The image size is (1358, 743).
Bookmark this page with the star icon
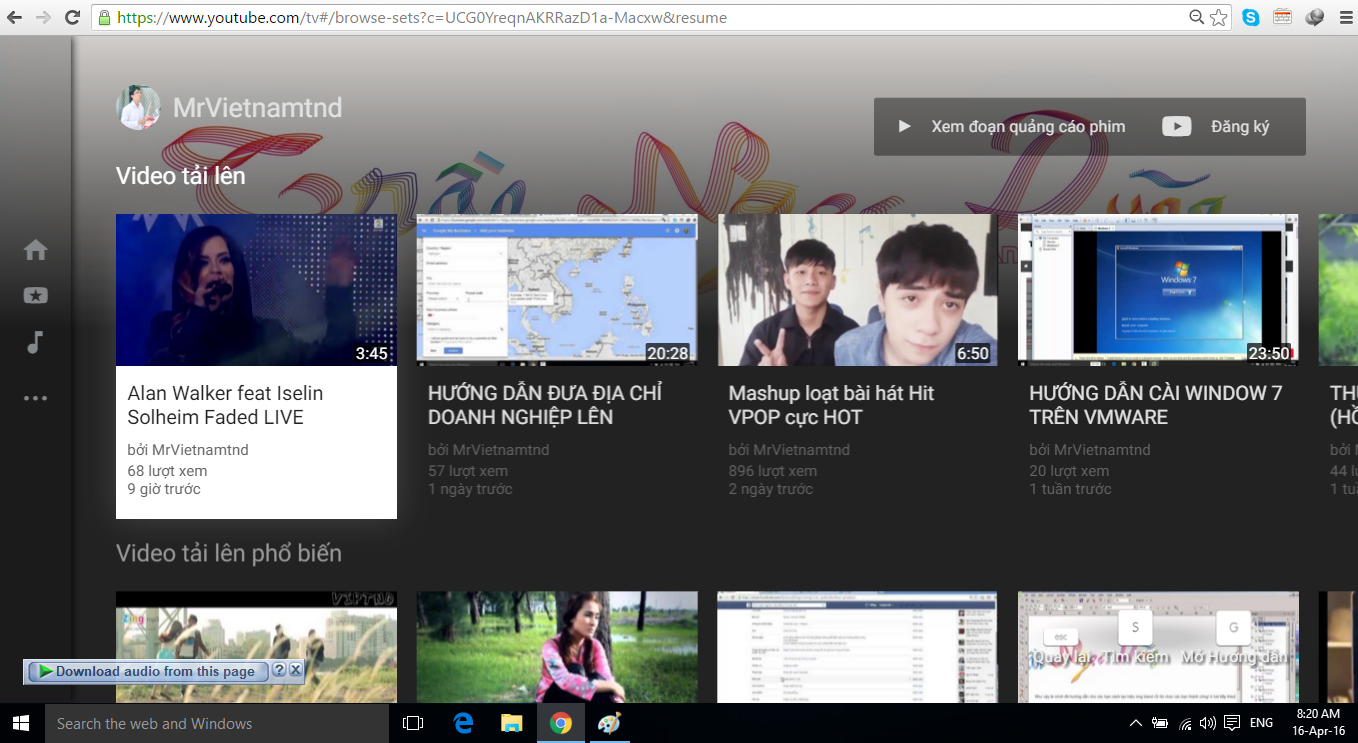pyautogui.click(x=1219, y=17)
